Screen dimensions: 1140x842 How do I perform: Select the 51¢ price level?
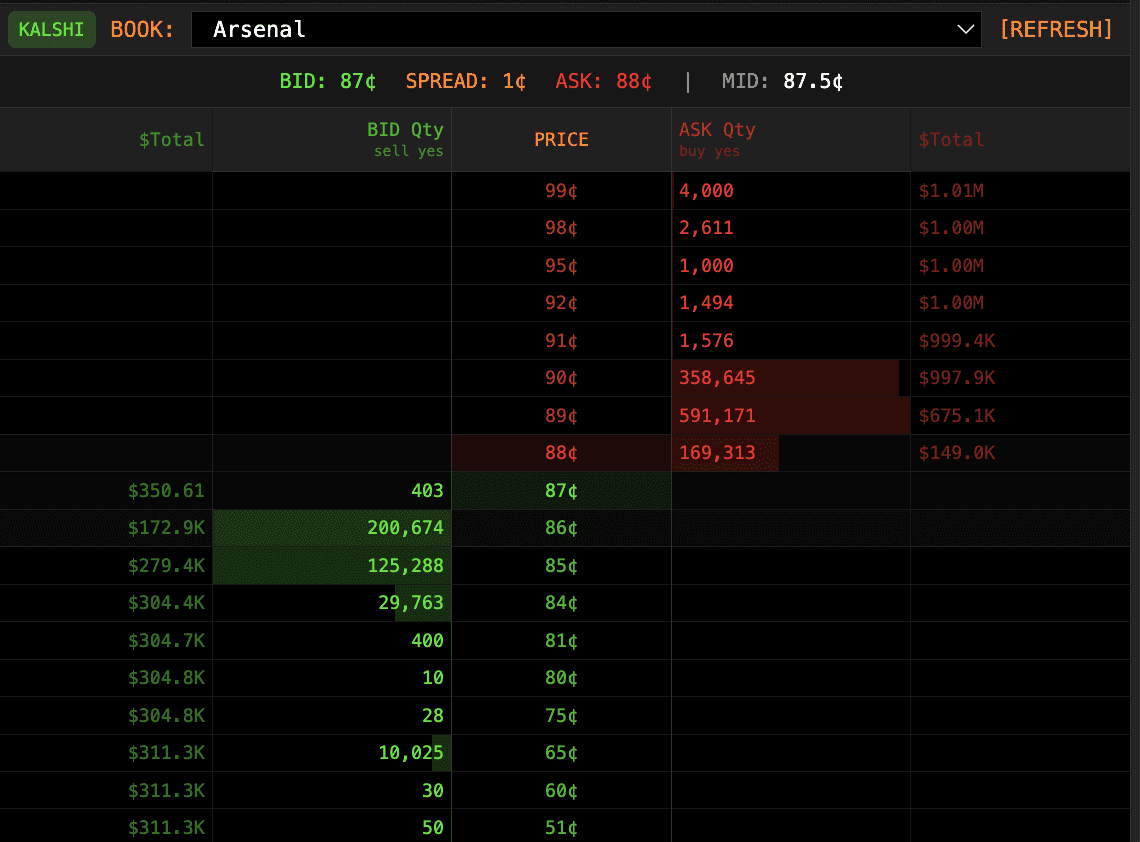[x=561, y=827]
